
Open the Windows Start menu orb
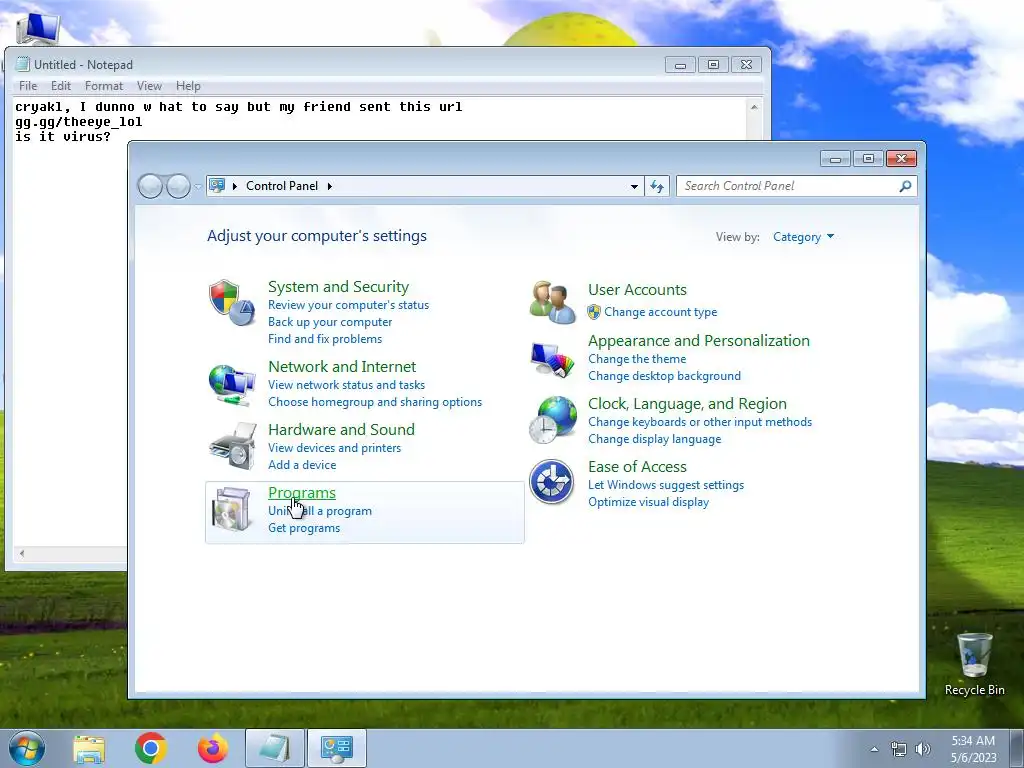tap(27, 748)
